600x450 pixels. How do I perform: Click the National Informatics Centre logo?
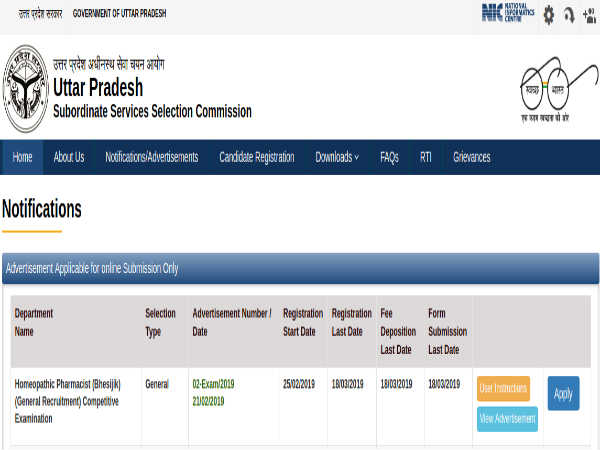click(x=507, y=13)
